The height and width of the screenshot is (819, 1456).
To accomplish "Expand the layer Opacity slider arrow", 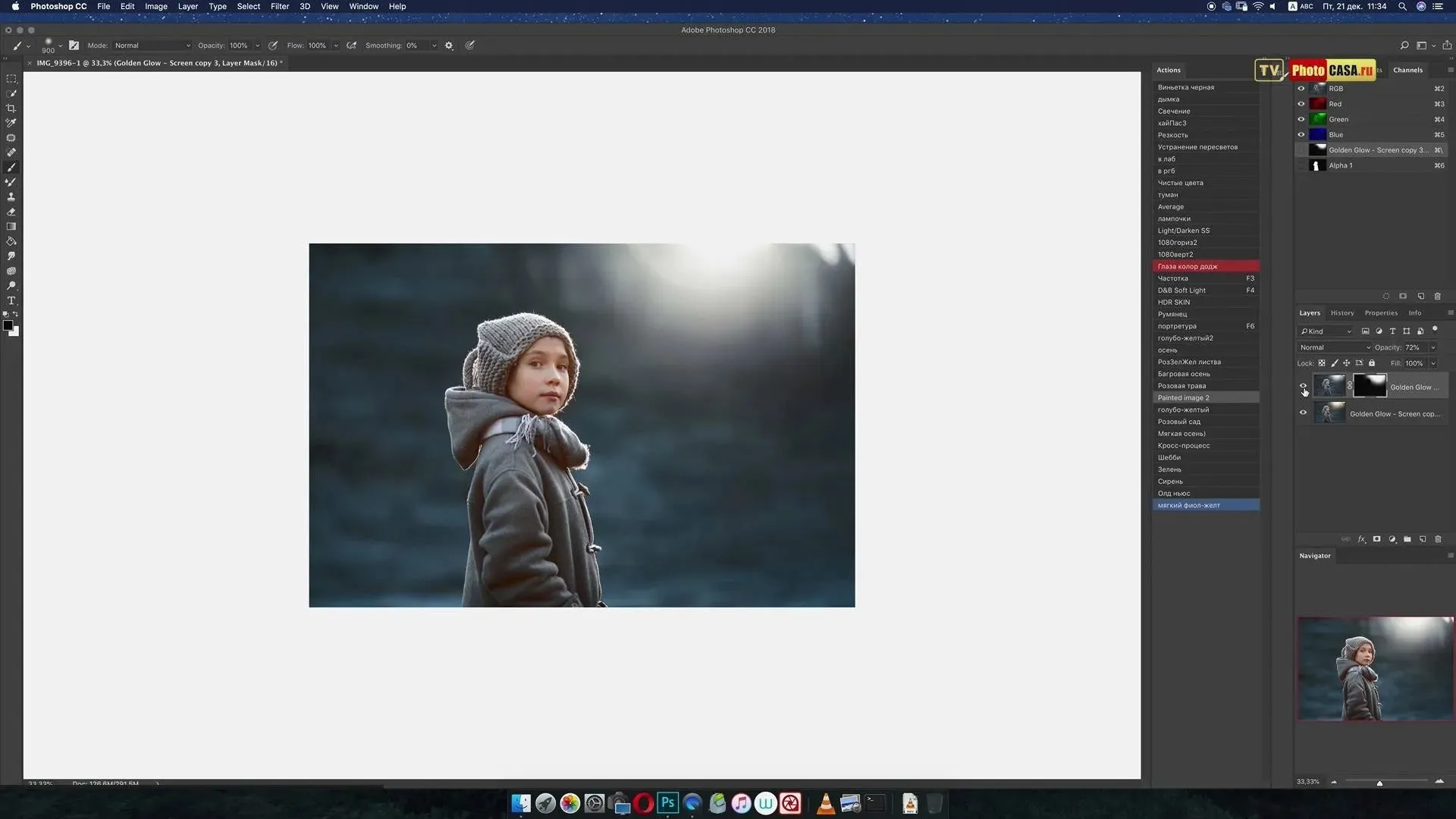I will pos(1433,347).
